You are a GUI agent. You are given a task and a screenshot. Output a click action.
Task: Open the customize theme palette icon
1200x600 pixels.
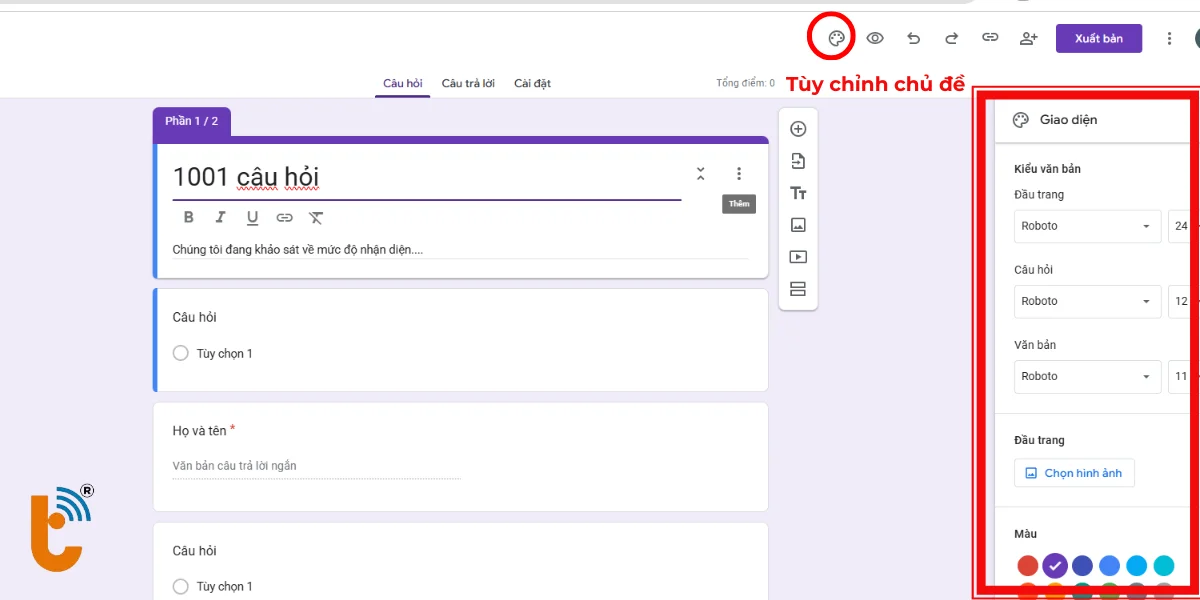837,39
